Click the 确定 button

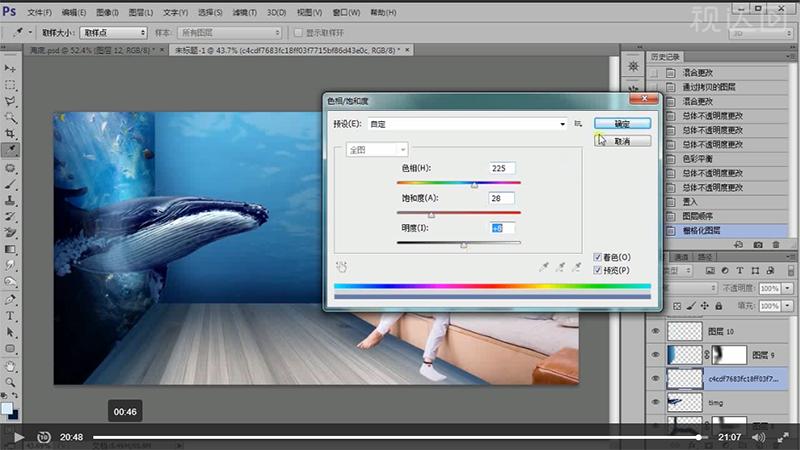(x=622, y=123)
